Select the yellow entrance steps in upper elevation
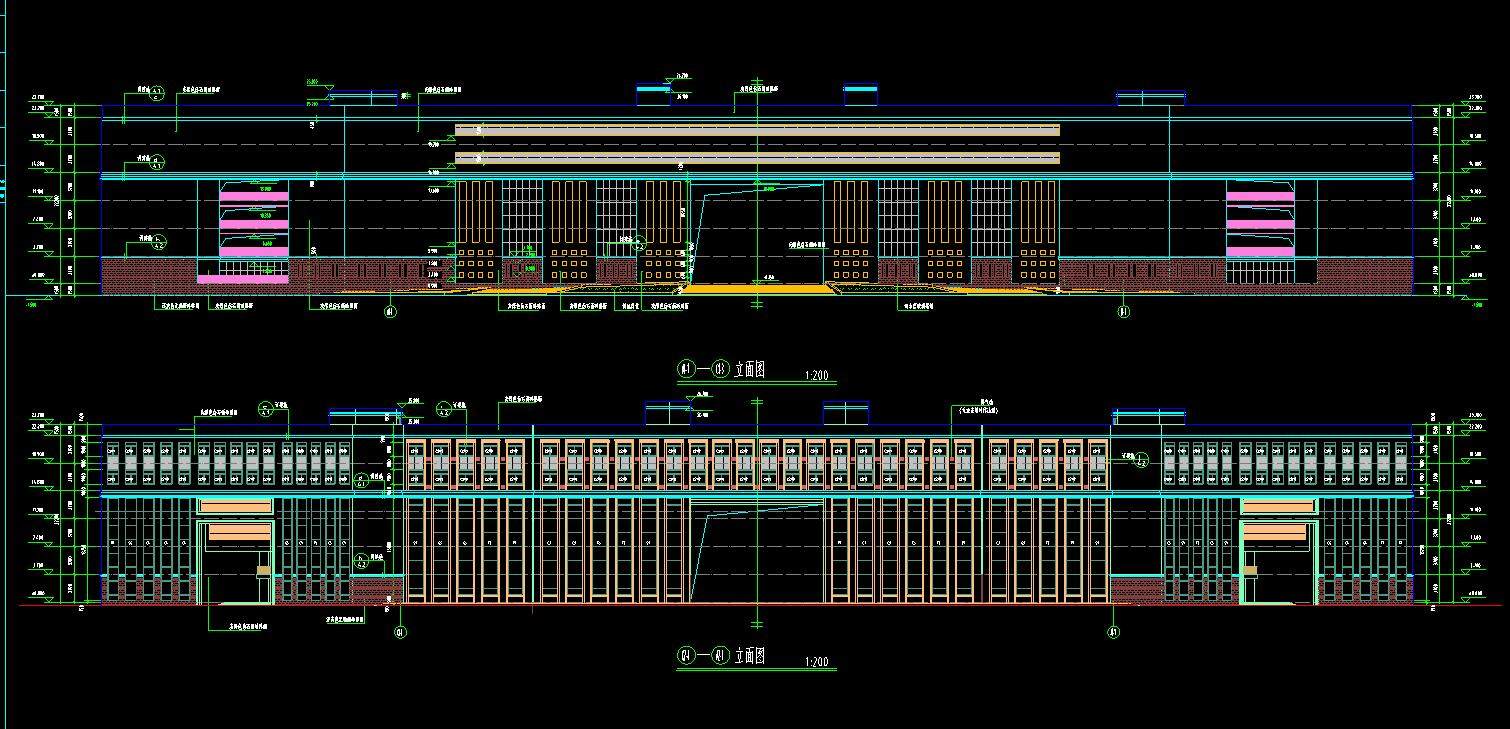This screenshot has width=1510, height=729. point(757,289)
